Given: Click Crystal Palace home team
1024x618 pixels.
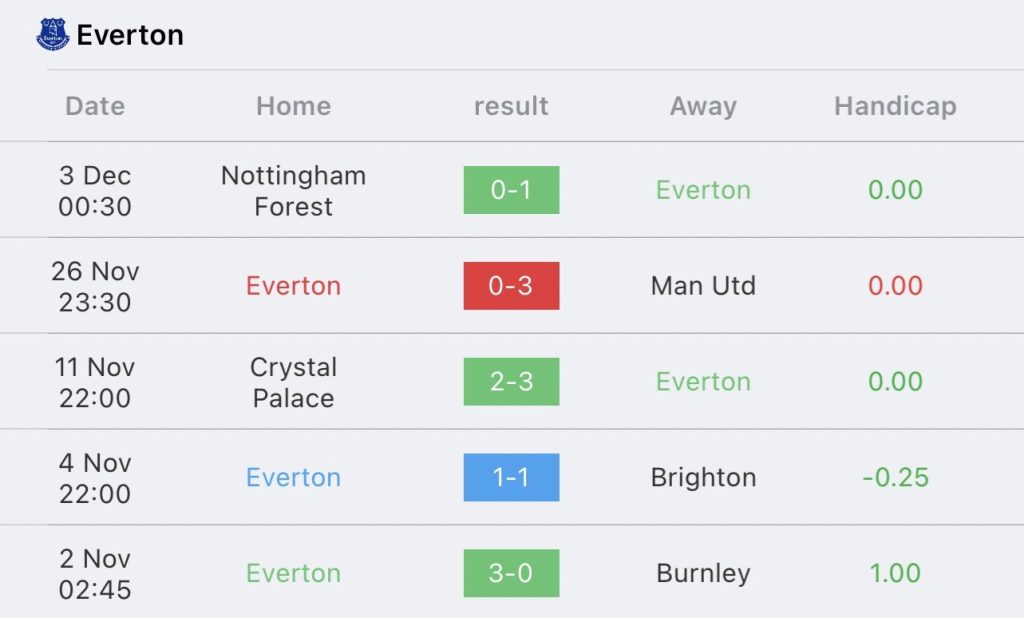Looking at the screenshot, I should click(x=294, y=382).
